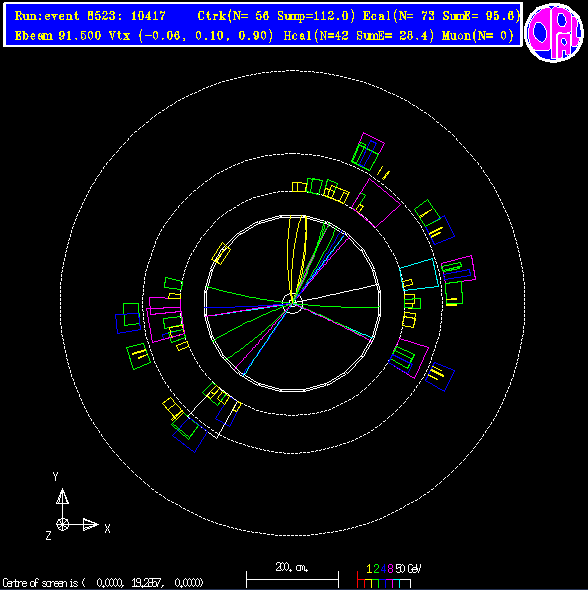The width and height of the screenshot is (588, 590).
Task: Click the Centre of screen coordinates text
Action: [x=103, y=583]
